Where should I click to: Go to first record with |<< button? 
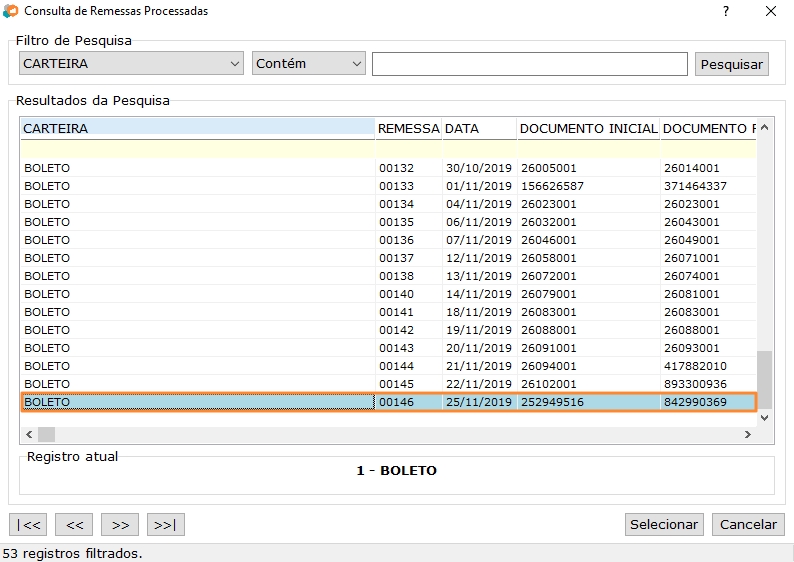(28, 524)
